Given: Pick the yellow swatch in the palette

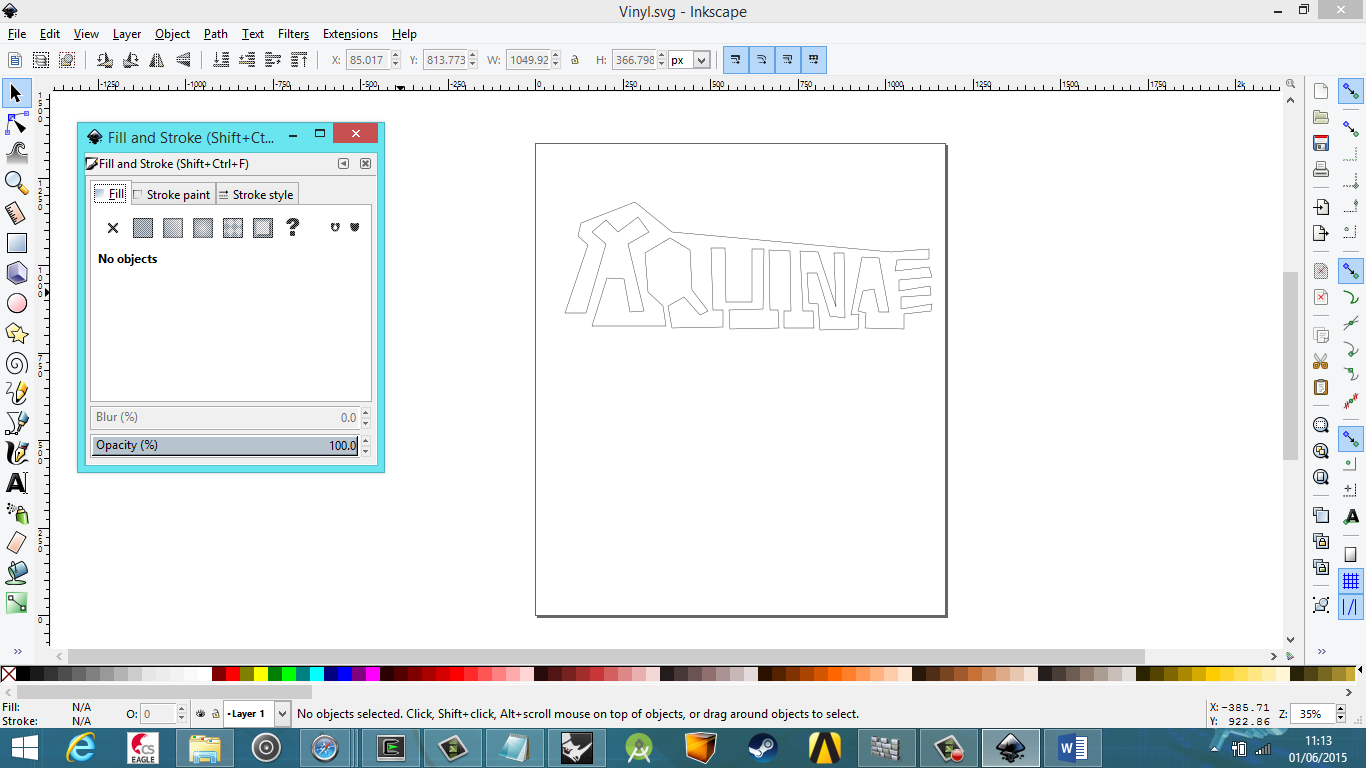Looking at the screenshot, I should click(261, 674).
